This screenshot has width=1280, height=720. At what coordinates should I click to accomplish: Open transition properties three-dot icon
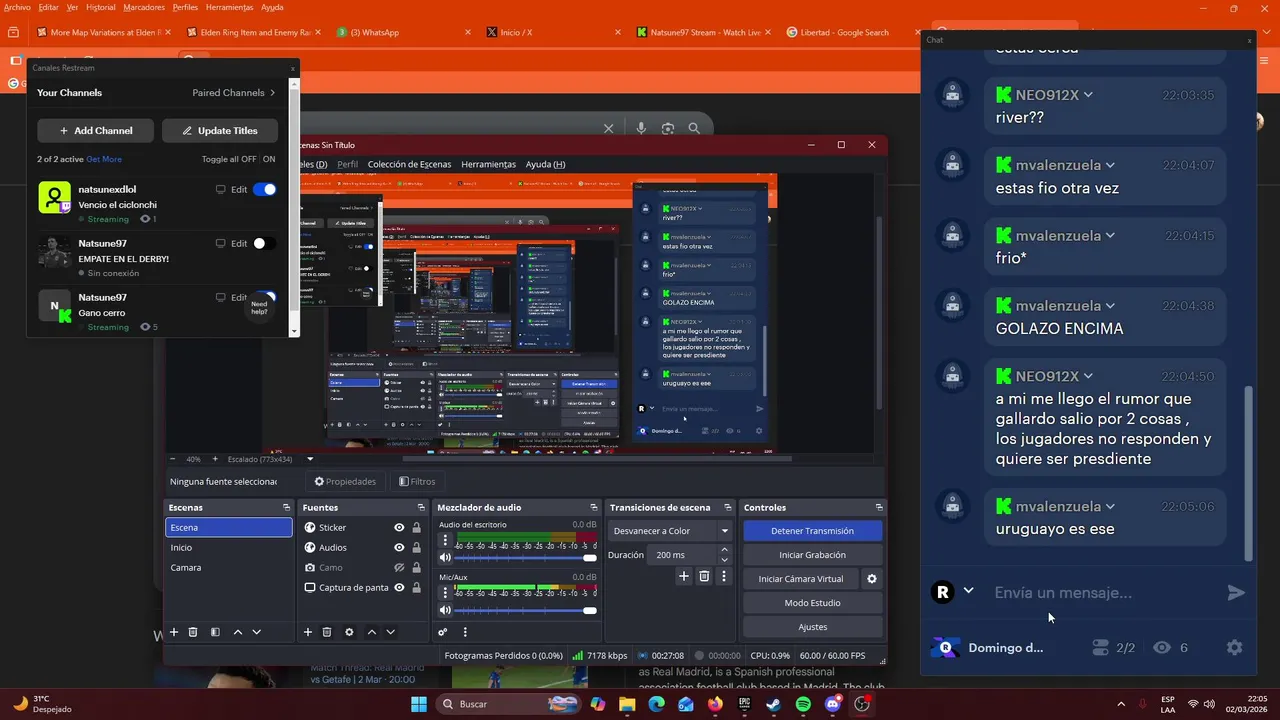pos(724,576)
